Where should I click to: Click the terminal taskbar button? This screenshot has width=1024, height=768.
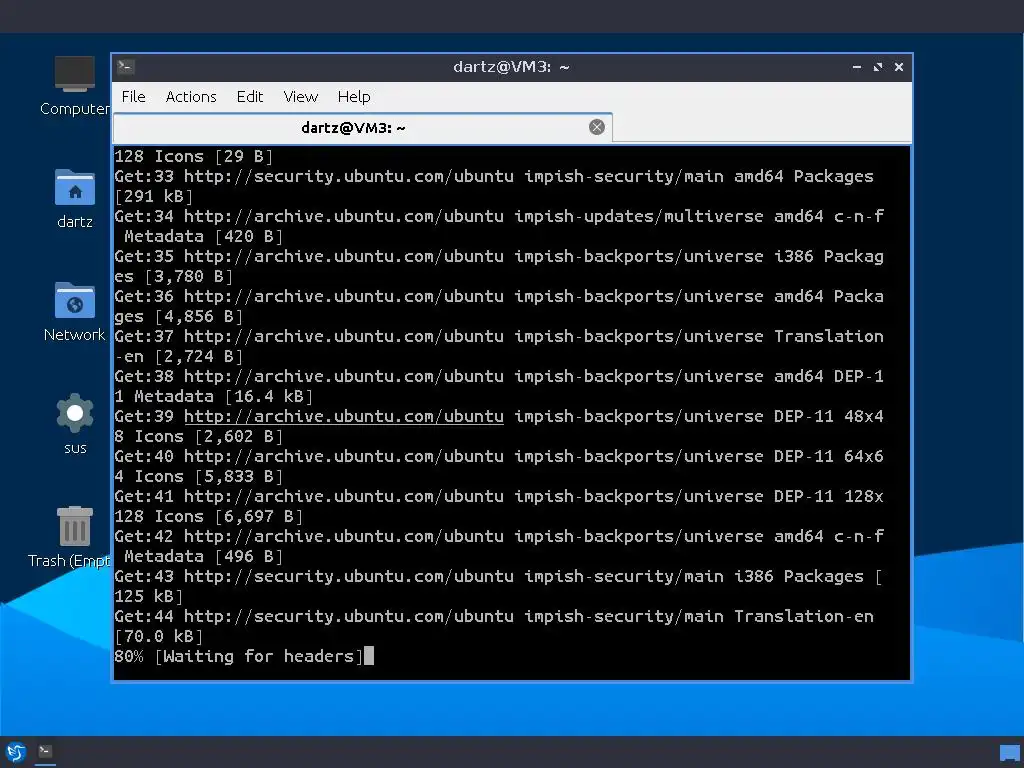click(x=45, y=752)
